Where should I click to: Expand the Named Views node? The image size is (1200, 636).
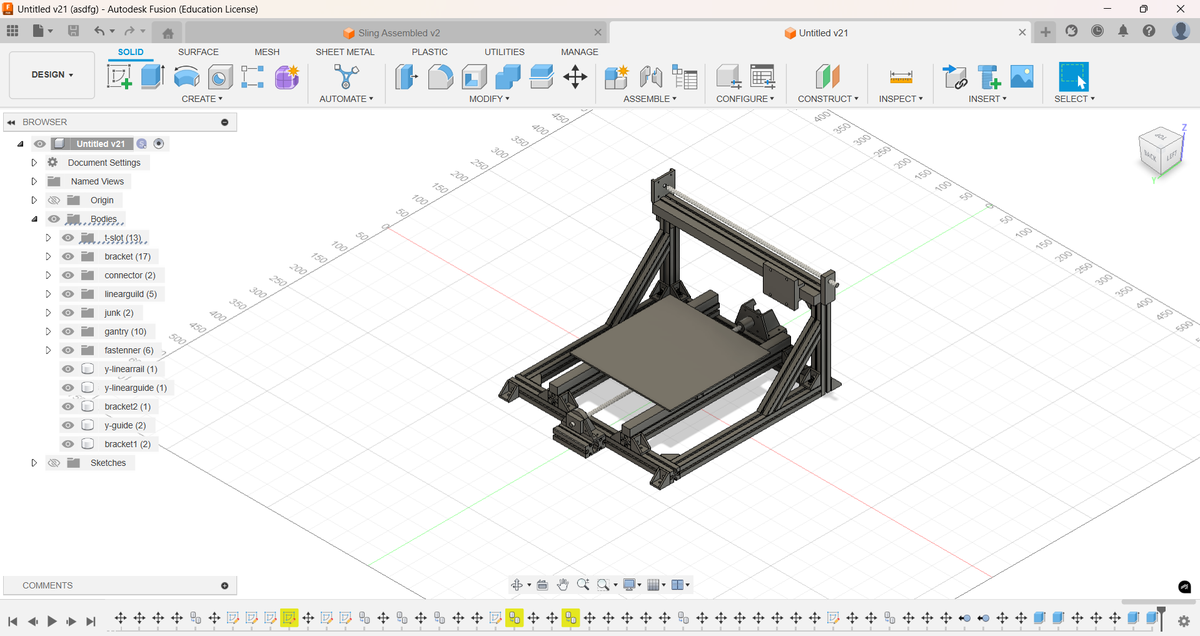coord(34,181)
